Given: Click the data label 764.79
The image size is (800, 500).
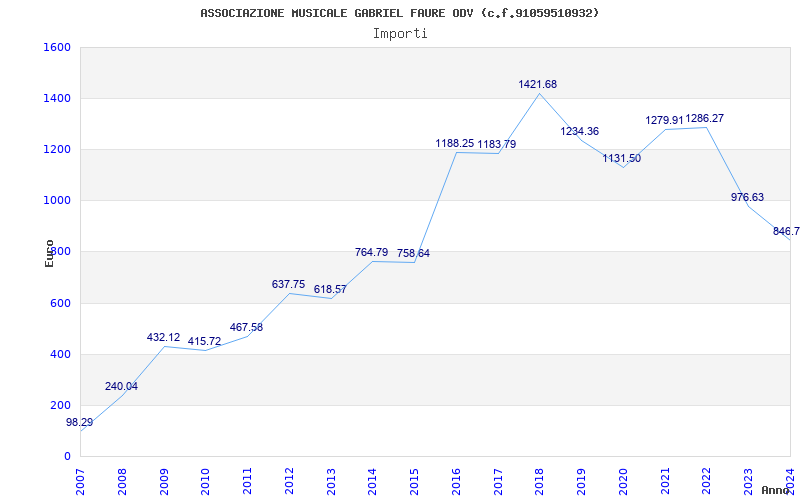Looking at the screenshot, I should pos(371,252).
